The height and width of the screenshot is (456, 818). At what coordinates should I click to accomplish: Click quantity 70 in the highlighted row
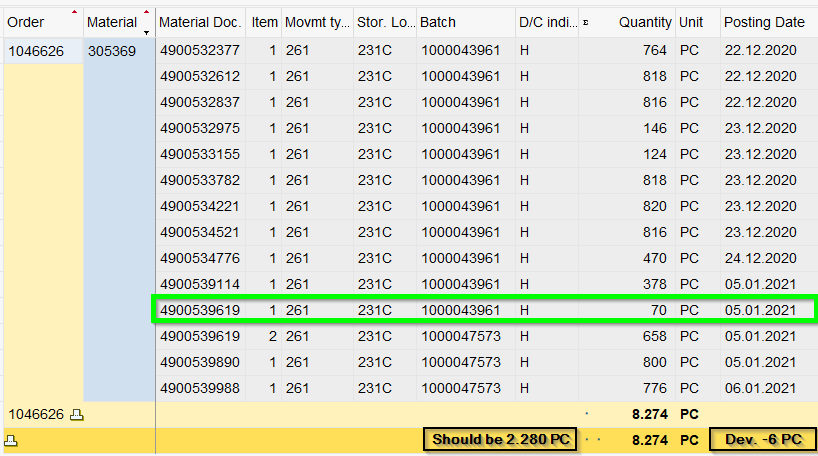656,310
